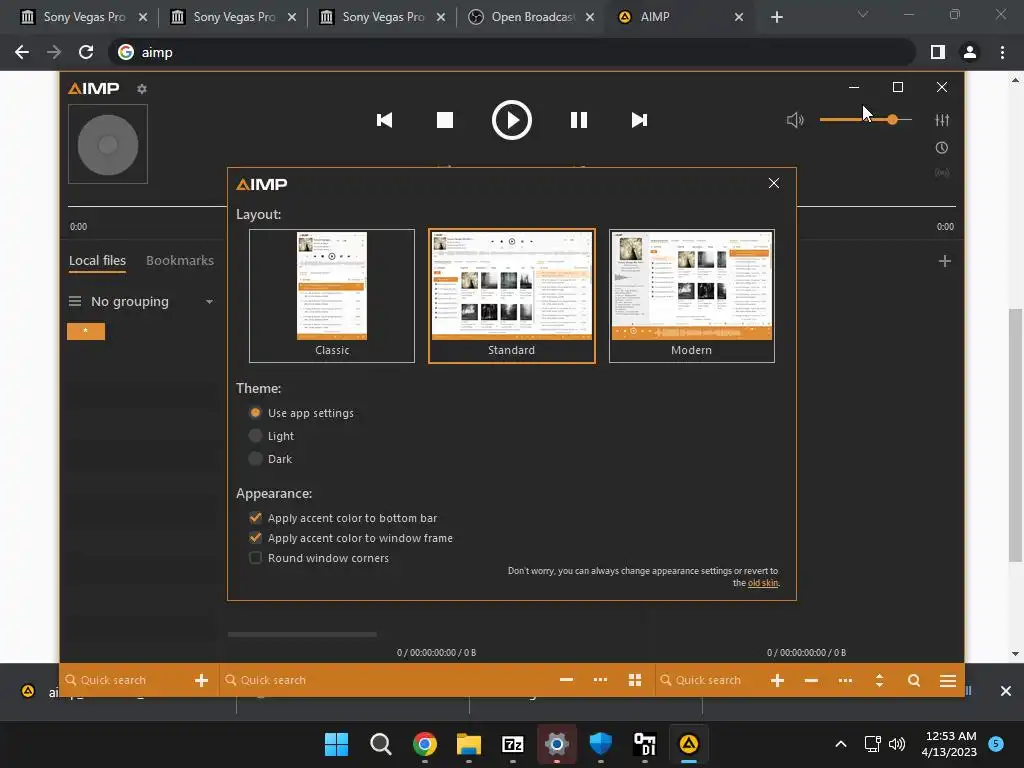Screen dimensions: 1024x768
Task: Click the right panel Quick search field
Action: click(709, 680)
